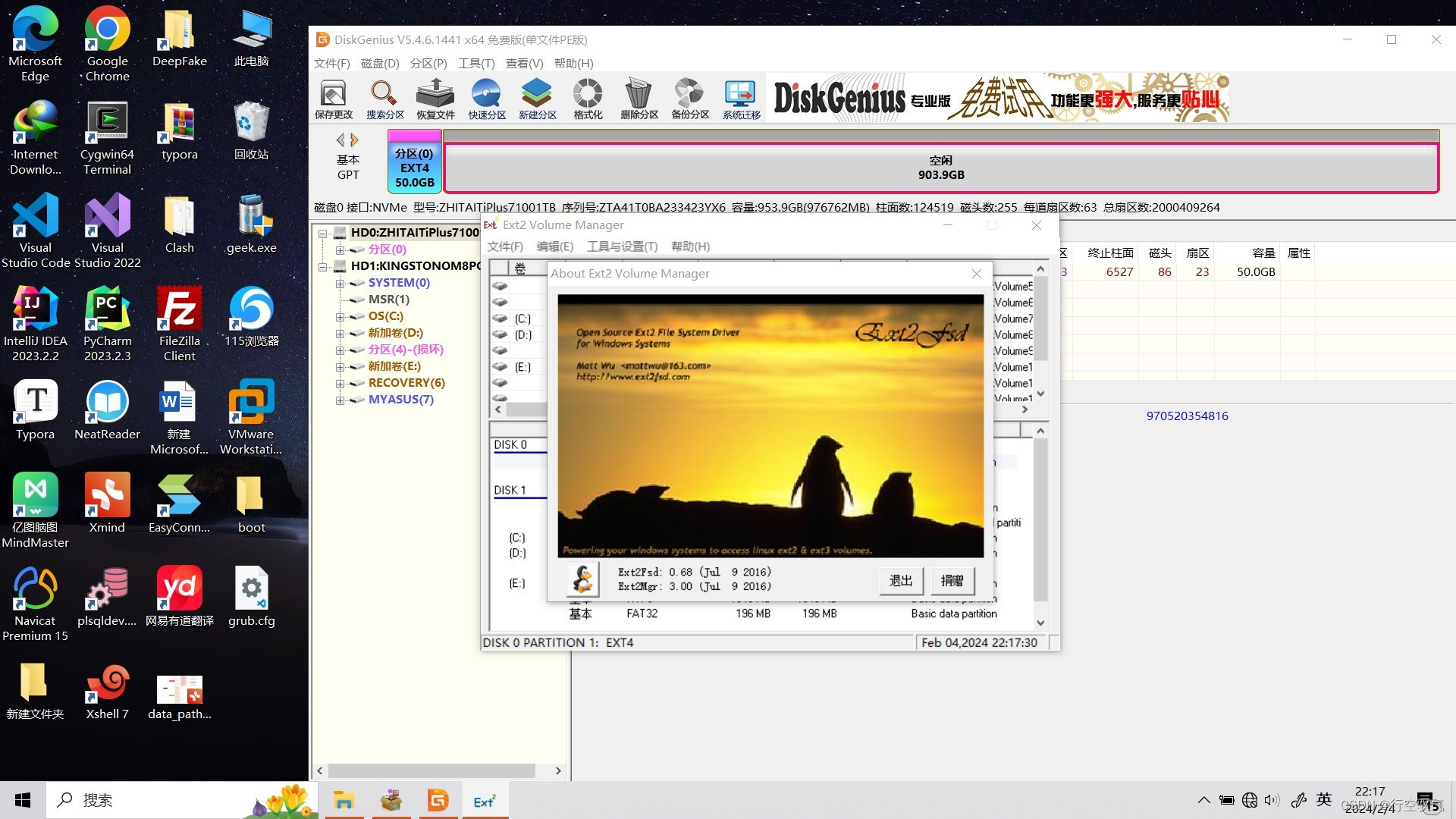
Task: Open the 搜索分区 search partition tool
Action: [385, 99]
